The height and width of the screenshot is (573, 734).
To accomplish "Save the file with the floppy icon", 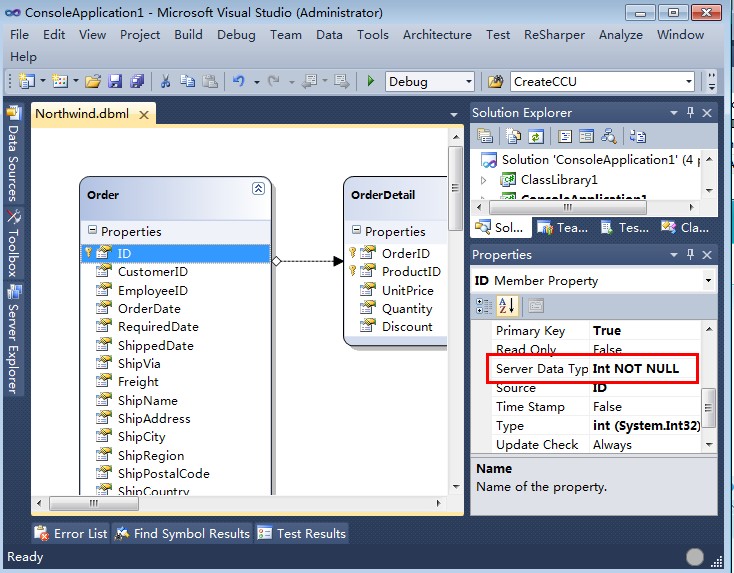I will [115, 81].
